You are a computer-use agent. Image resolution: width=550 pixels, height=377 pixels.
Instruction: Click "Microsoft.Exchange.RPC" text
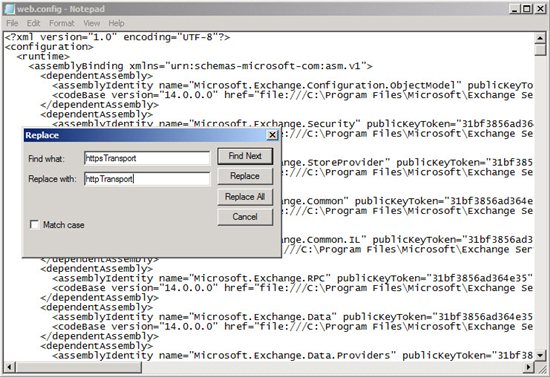coord(259,278)
